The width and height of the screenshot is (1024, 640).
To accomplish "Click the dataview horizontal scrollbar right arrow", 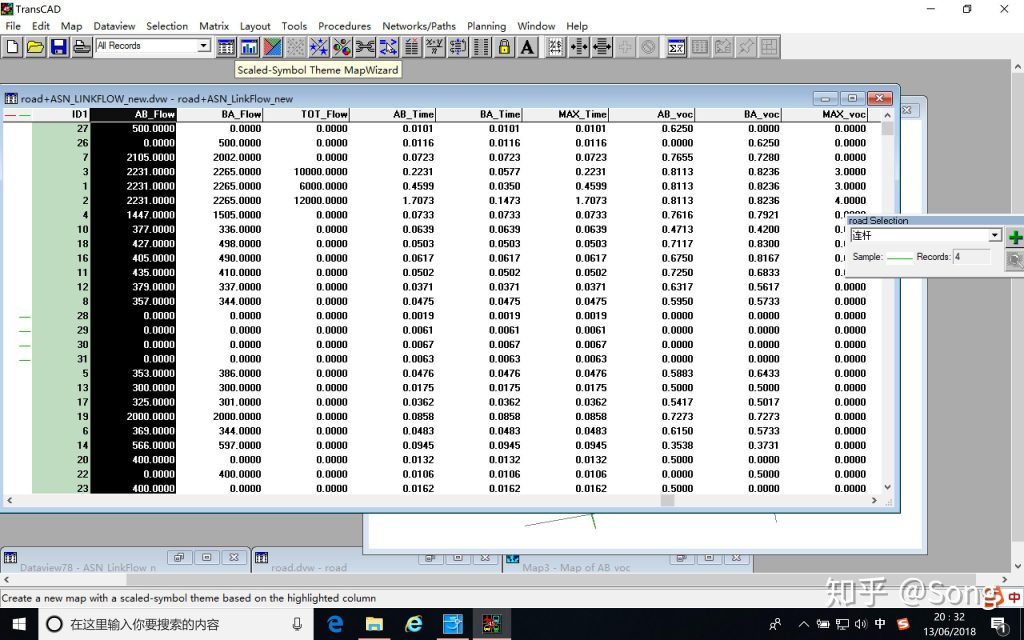I will (874, 500).
